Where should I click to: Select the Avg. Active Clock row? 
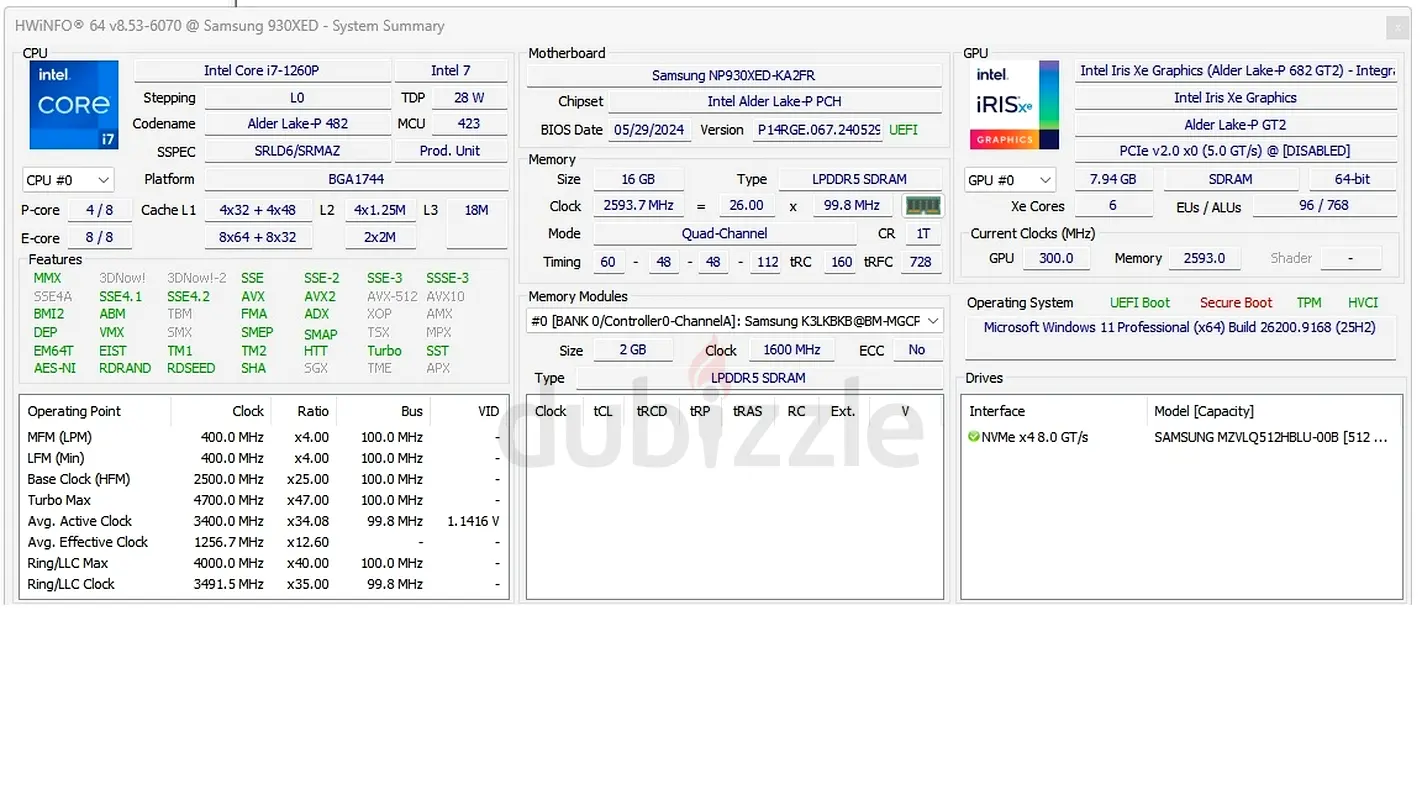[x=264, y=521]
